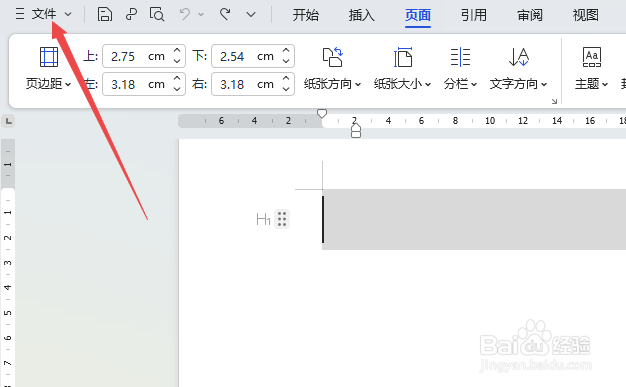This screenshot has height=387, width=626.
Task: Decrease the top margin with down arrow
Action: 177,61
